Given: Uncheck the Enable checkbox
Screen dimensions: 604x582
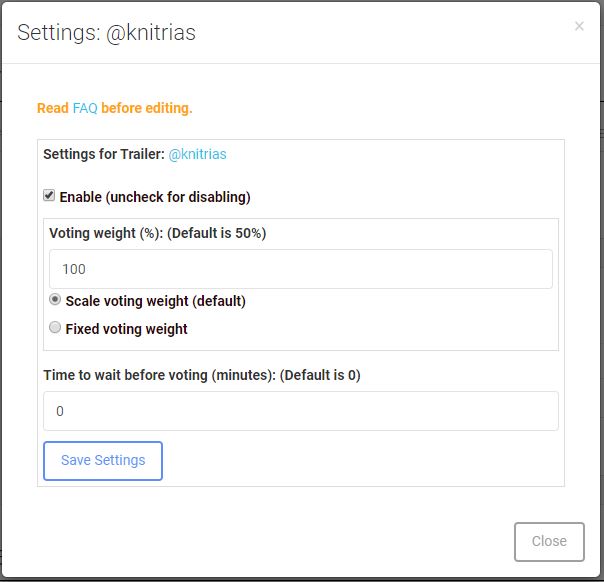Looking at the screenshot, I should 49,195.
